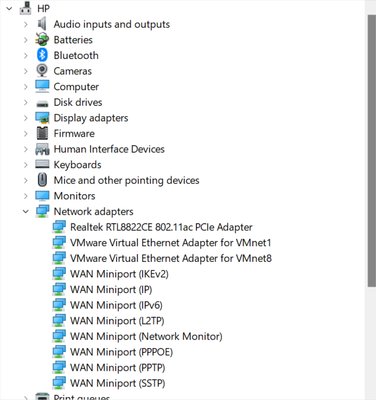Select WAN Miniport (Network Monitor) entry
376x400 pixels.
point(146,336)
